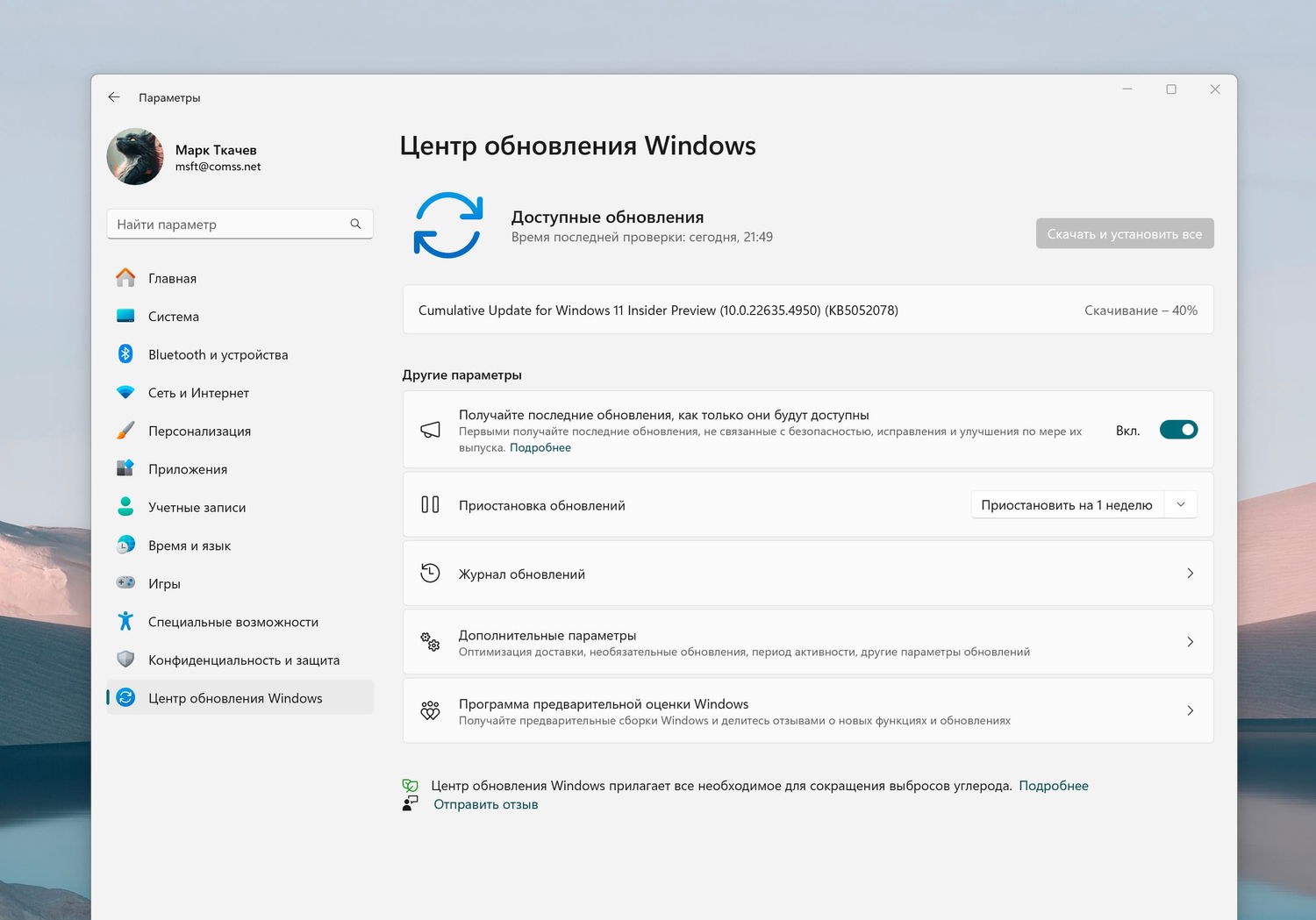Select Центр обновления Windows in sidebar

point(240,697)
